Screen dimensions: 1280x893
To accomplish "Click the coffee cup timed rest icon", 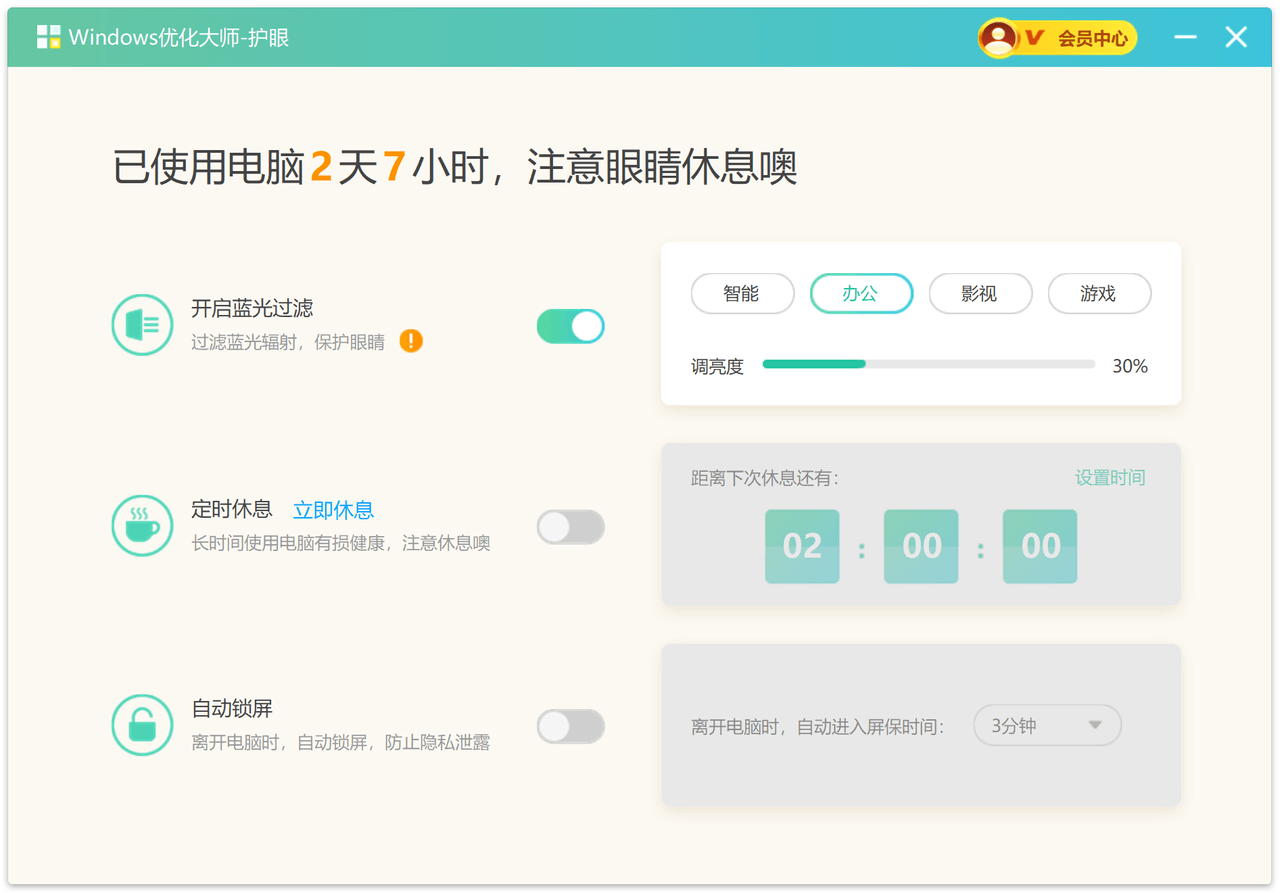I will pyautogui.click(x=142, y=525).
